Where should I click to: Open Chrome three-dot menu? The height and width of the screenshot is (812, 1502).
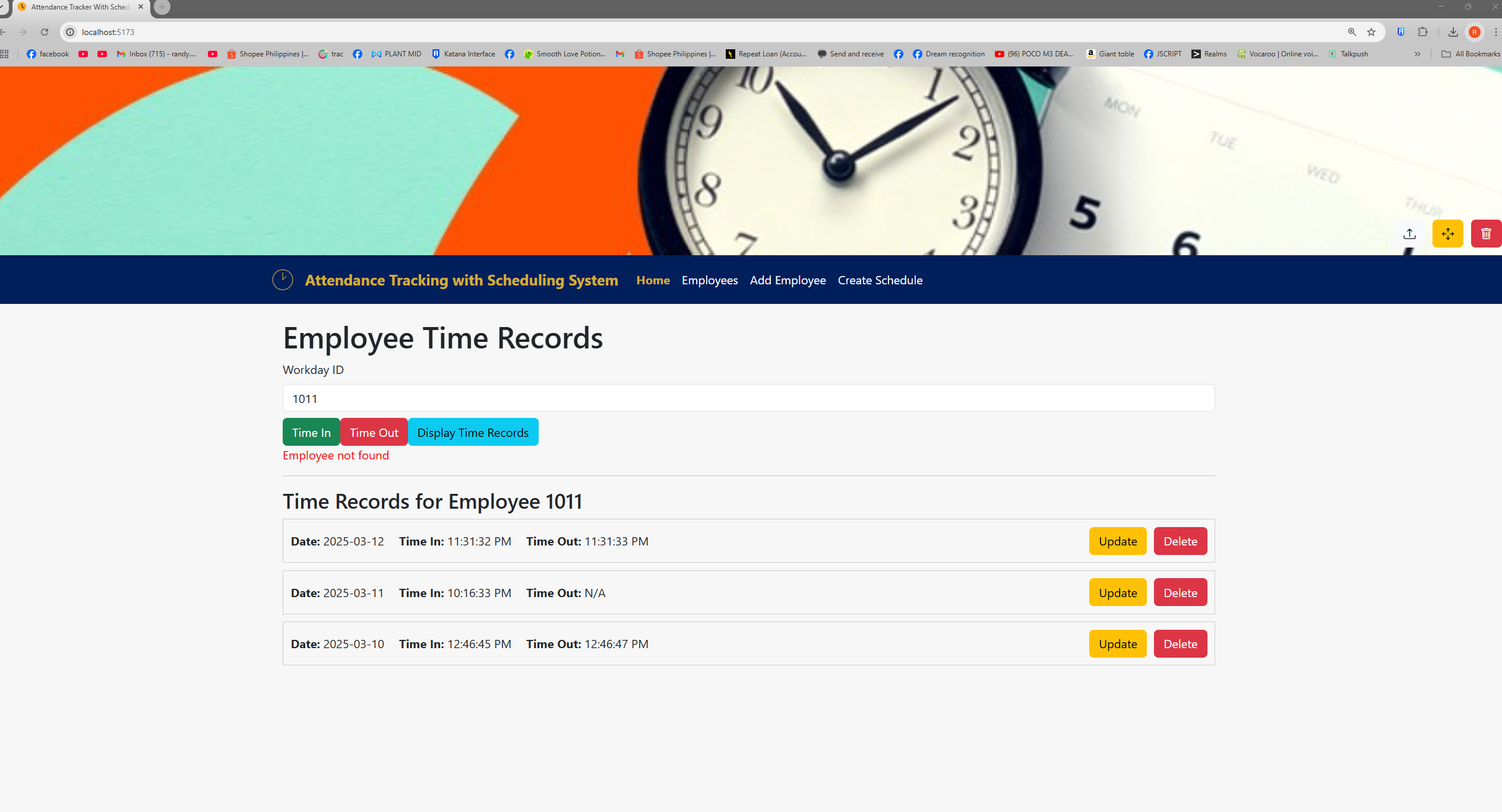coord(1495,32)
